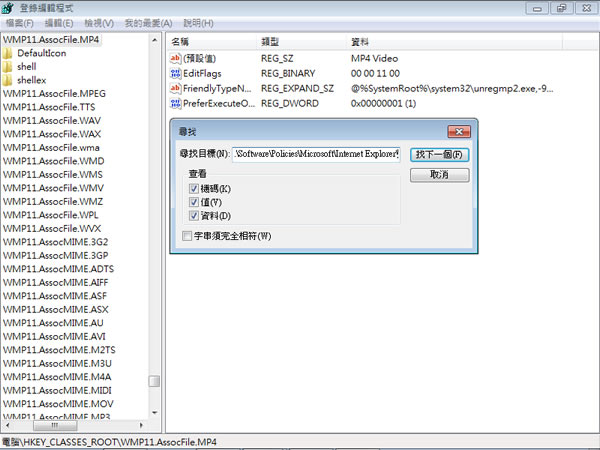Select the WMP11.AssocFile.WMZ key

[53, 201]
